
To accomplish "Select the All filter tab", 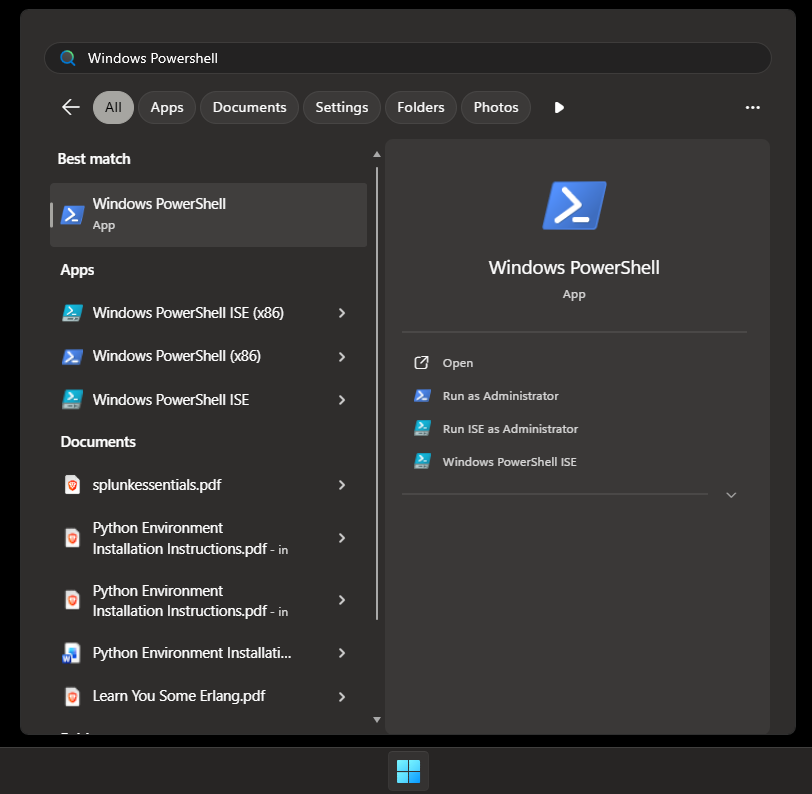I will point(113,107).
